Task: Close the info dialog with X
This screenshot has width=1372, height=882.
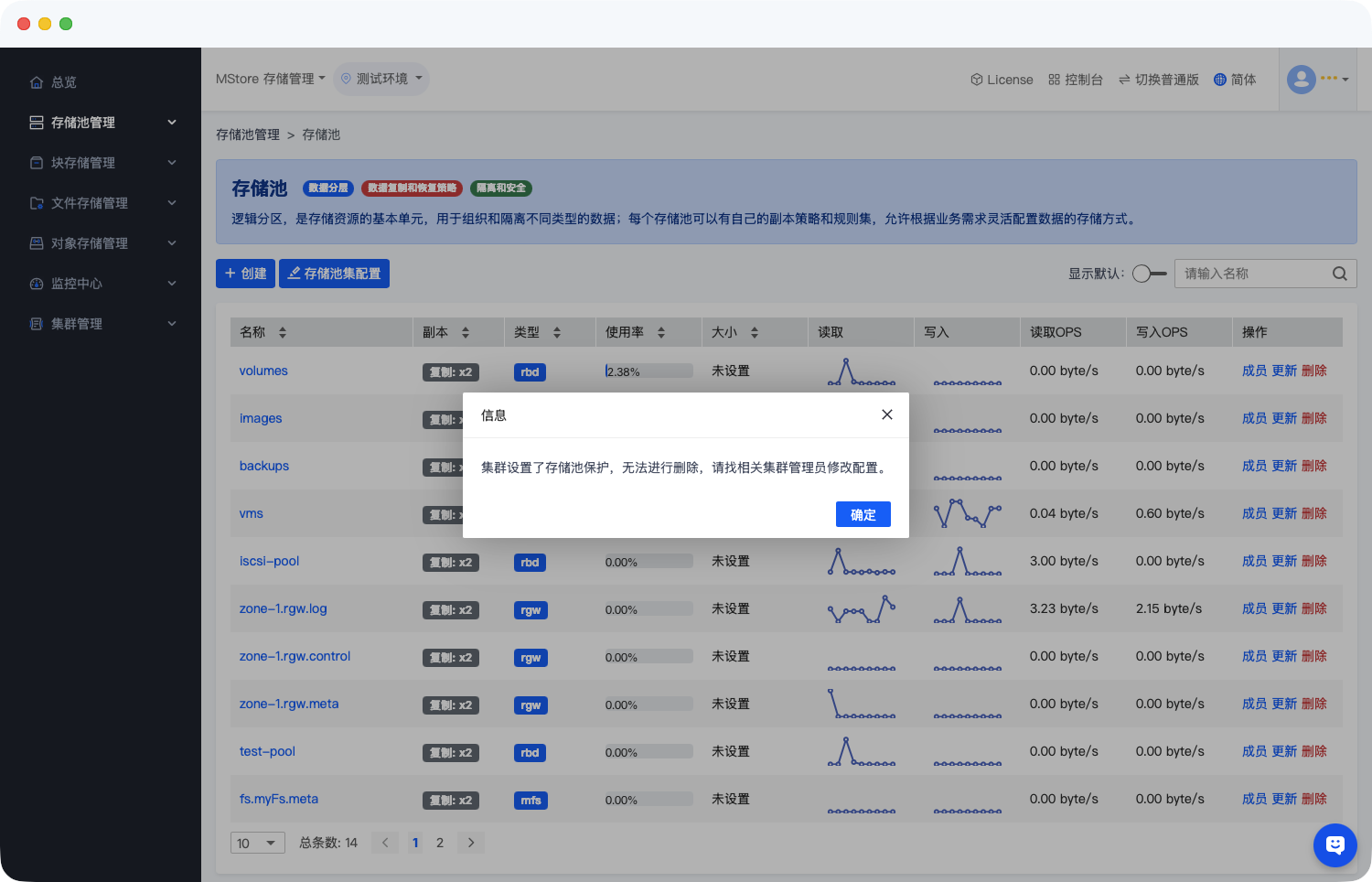Action: click(x=886, y=414)
